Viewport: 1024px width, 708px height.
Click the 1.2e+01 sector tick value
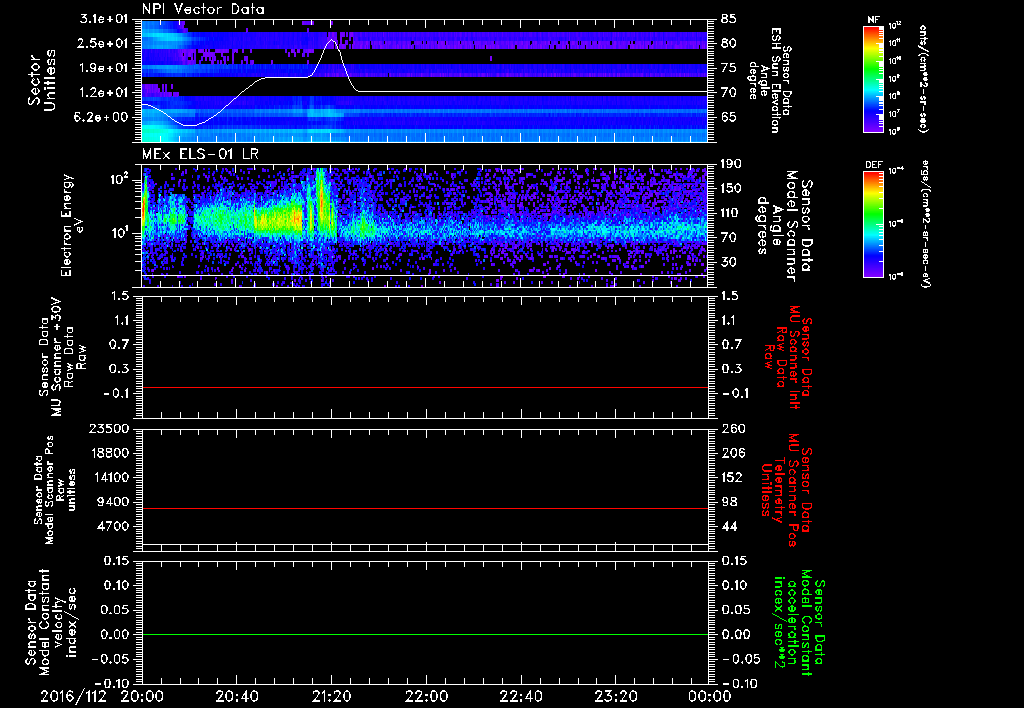104,93
